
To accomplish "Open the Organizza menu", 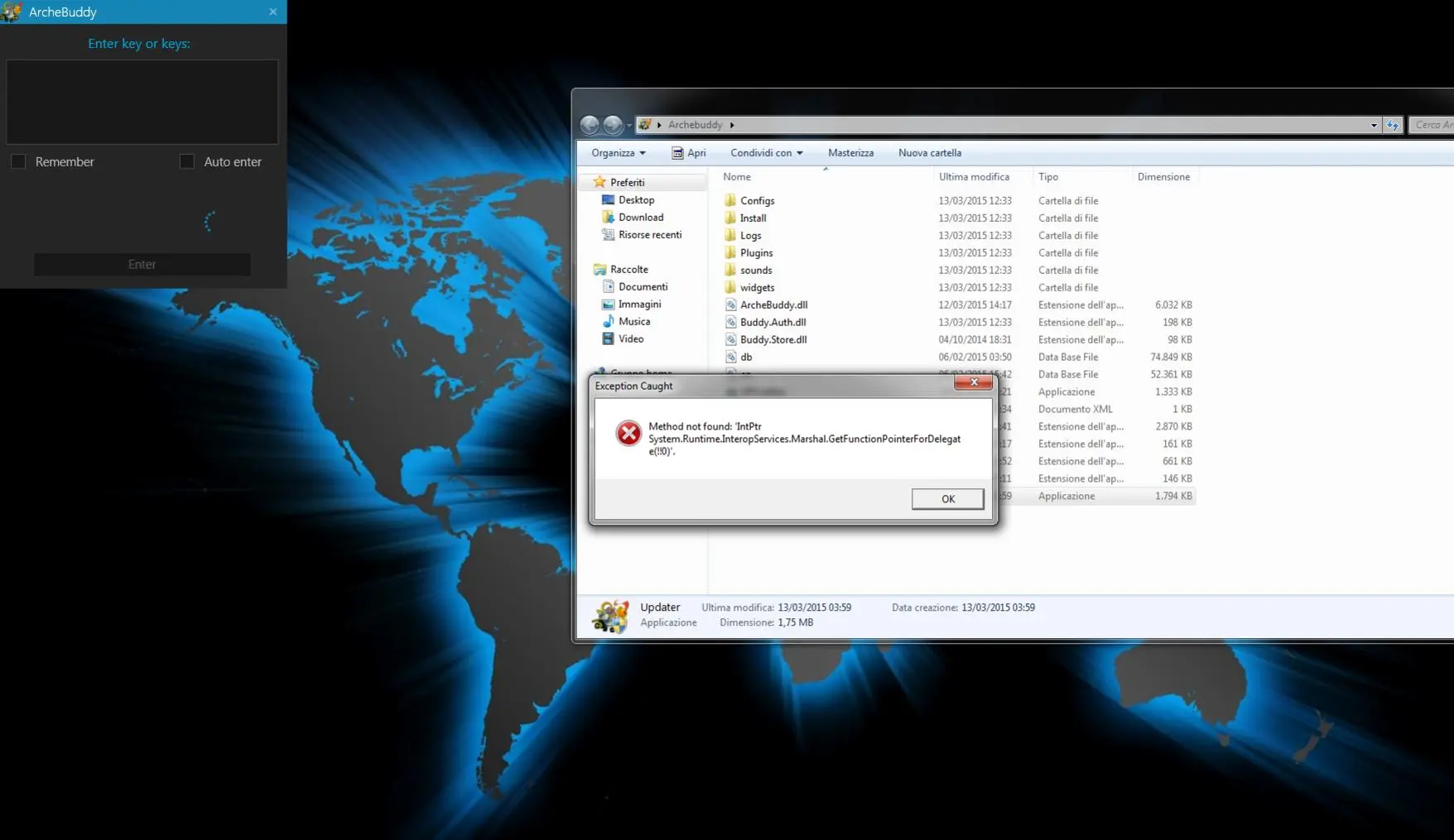I will click(x=619, y=153).
